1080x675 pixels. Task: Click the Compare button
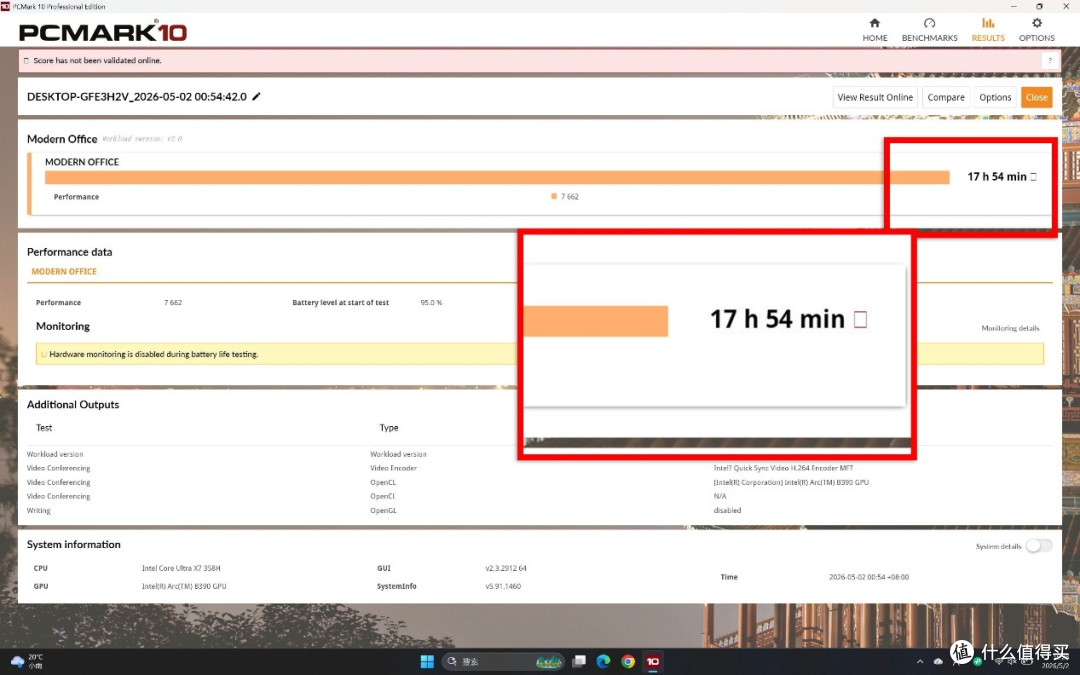click(946, 98)
